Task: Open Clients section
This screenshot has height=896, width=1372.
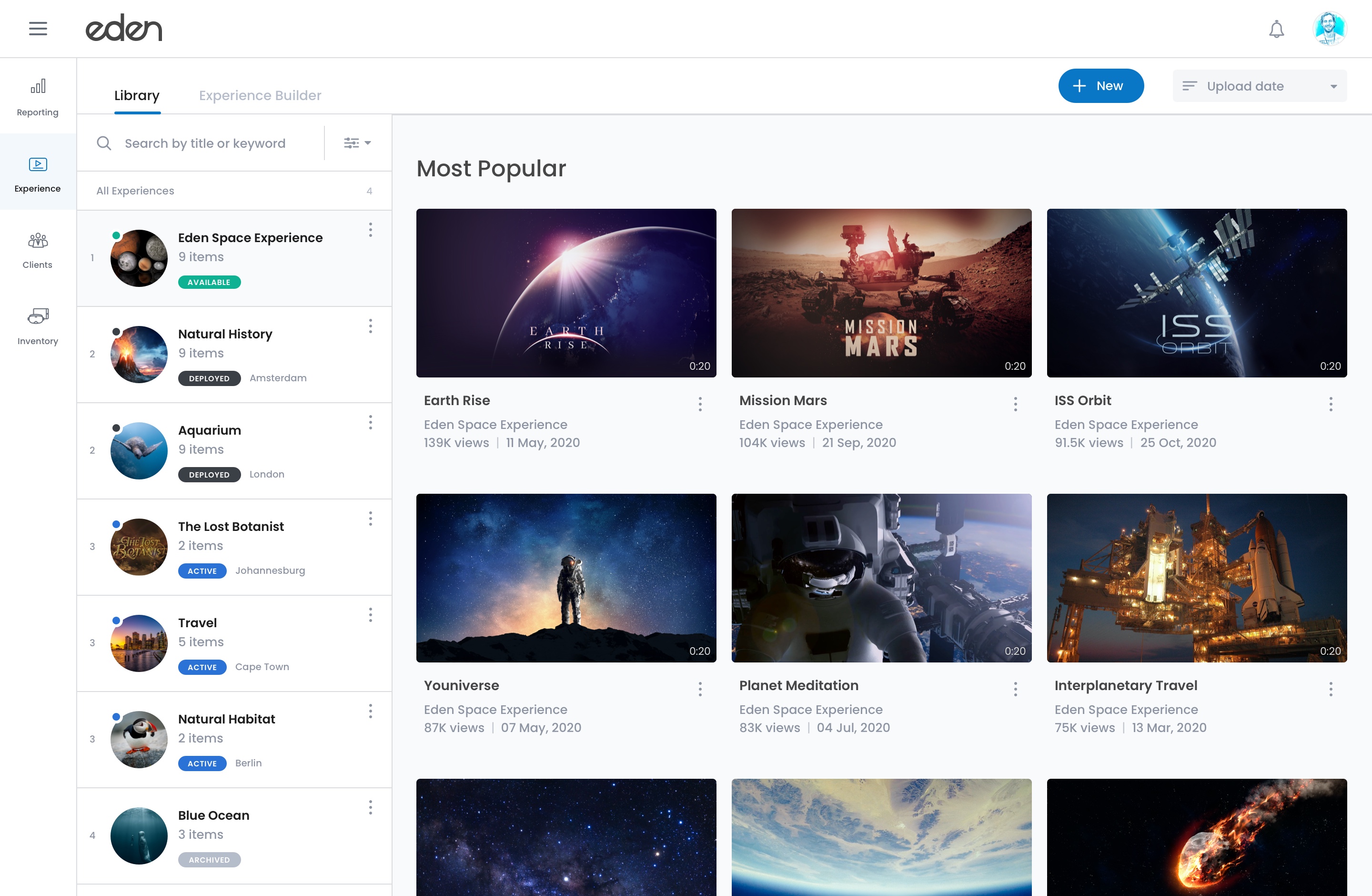Action: pyautogui.click(x=38, y=249)
